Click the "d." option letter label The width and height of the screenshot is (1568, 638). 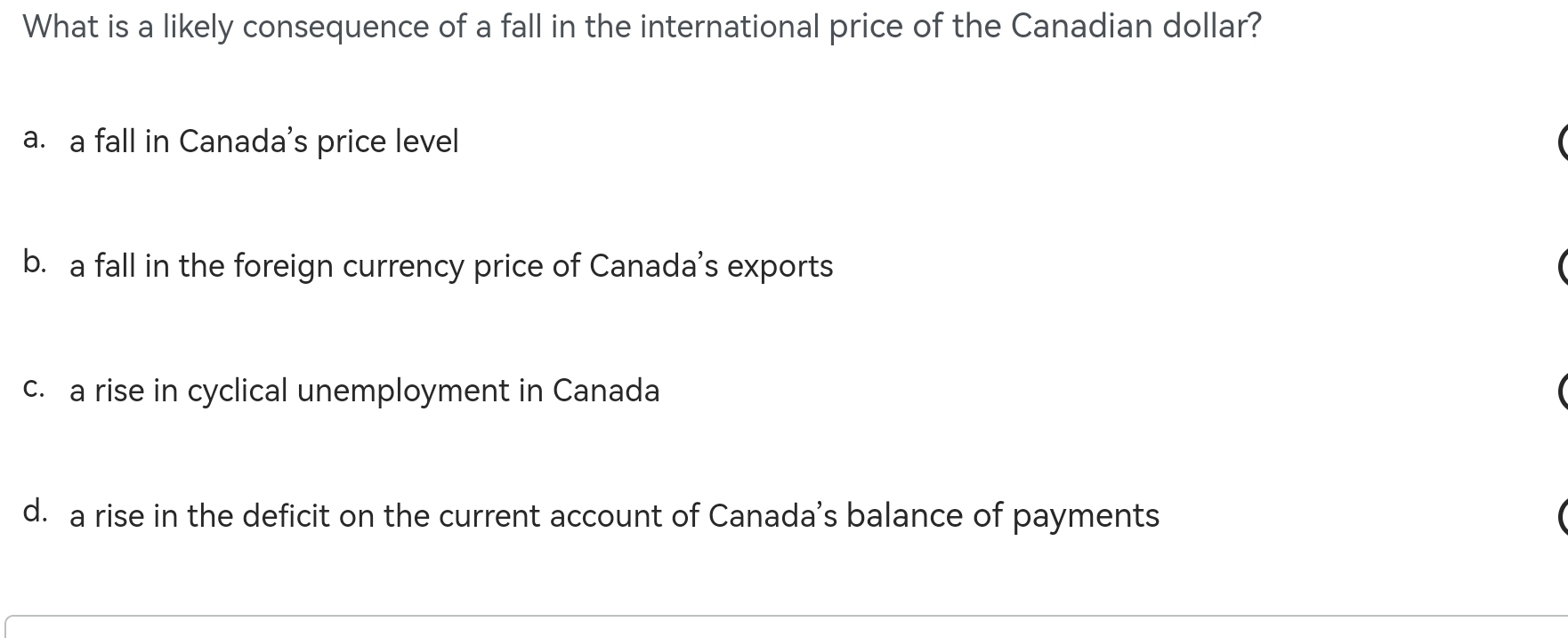tap(35, 512)
